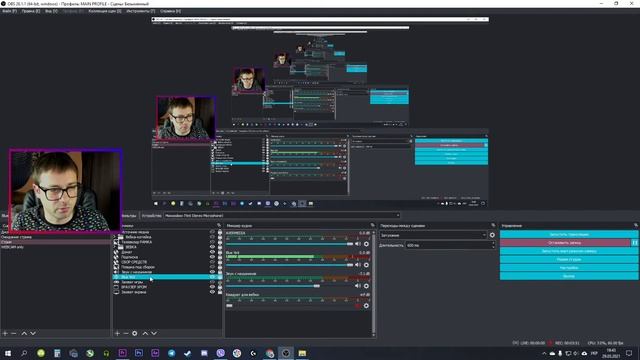Screen dimensions: 640x360
Task: Open the Windows Start menu
Action: (8, 353)
